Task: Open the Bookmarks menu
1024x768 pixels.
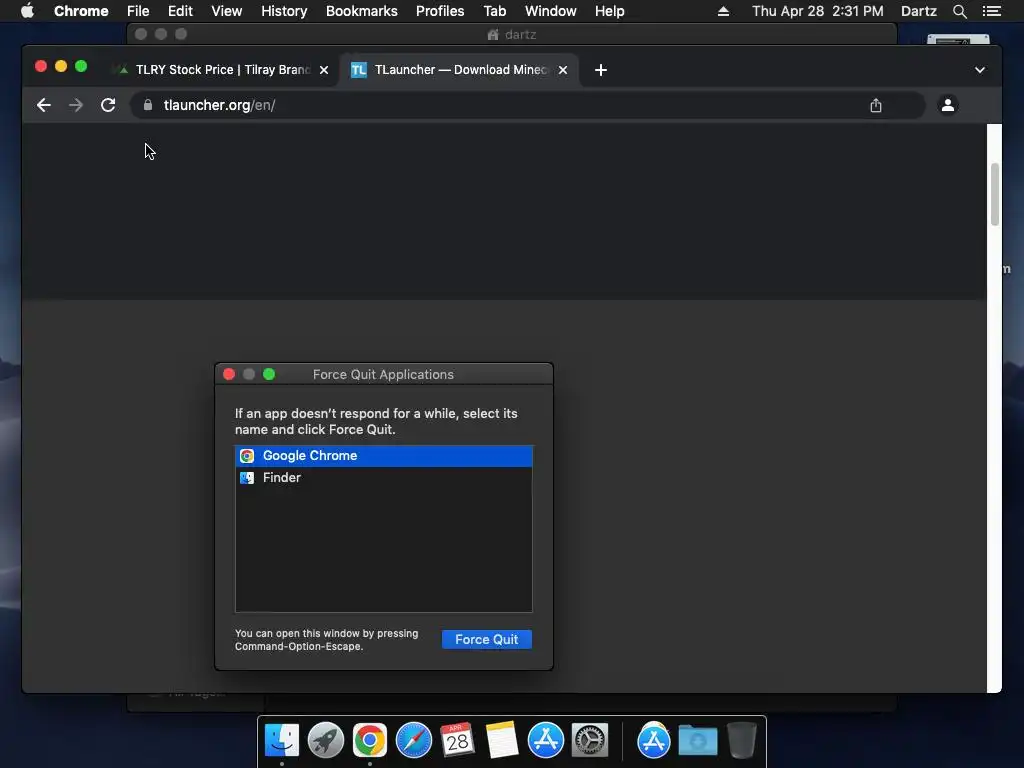Action: [362, 11]
